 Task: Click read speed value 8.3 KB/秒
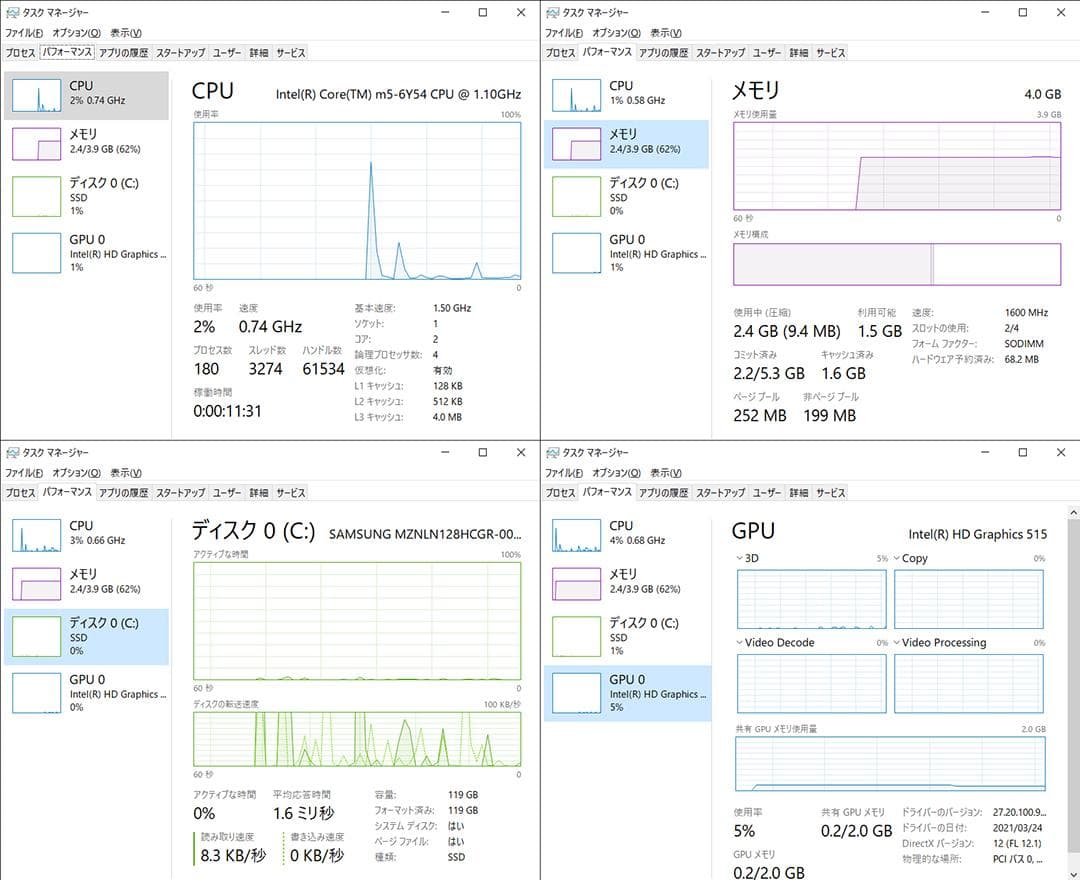pos(233,856)
